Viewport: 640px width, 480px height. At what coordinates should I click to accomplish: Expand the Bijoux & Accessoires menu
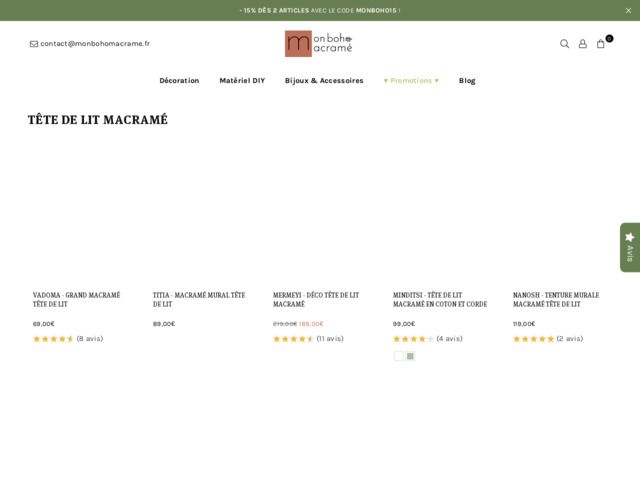click(324, 81)
